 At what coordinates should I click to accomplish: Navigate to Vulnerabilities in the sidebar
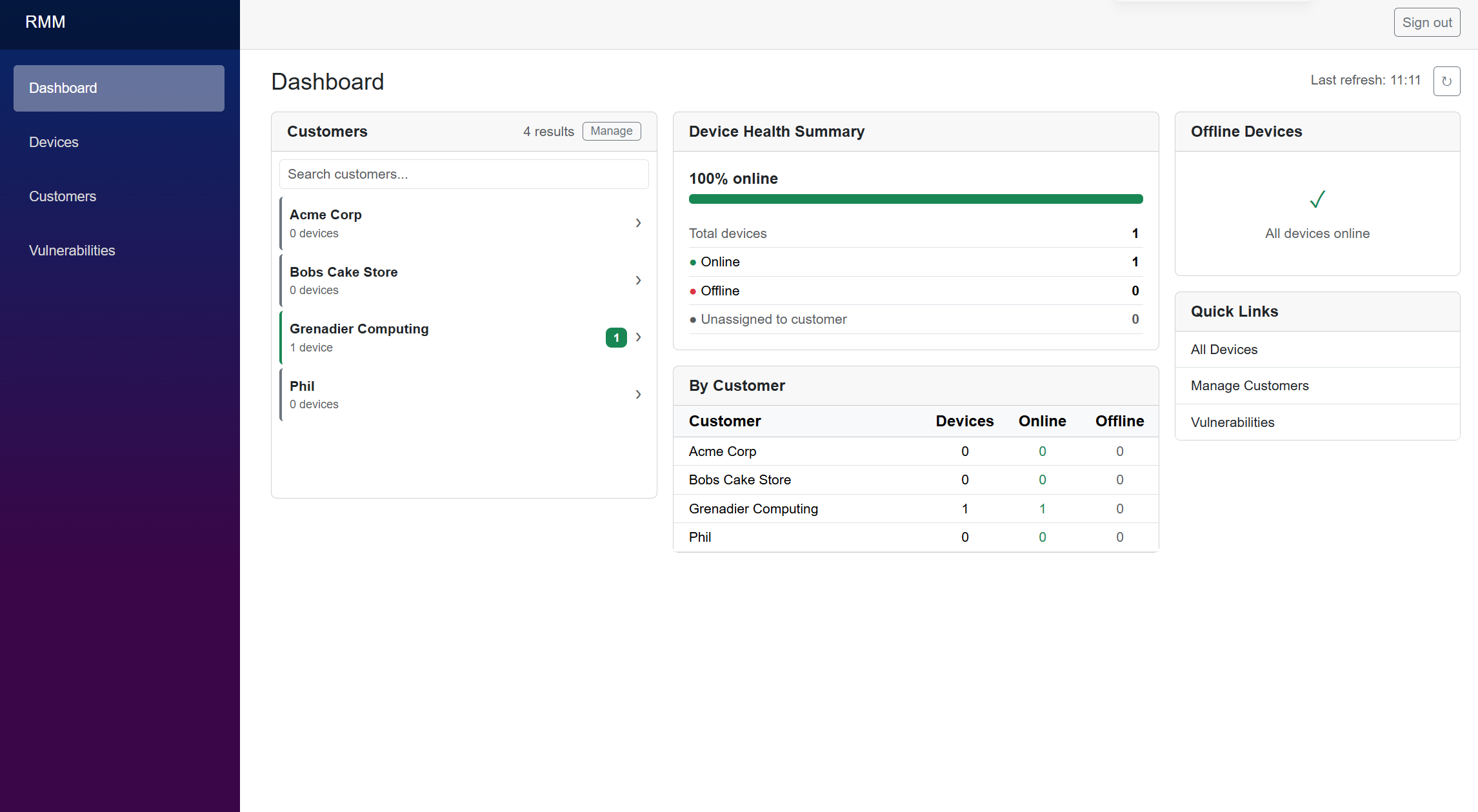(72, 250)
